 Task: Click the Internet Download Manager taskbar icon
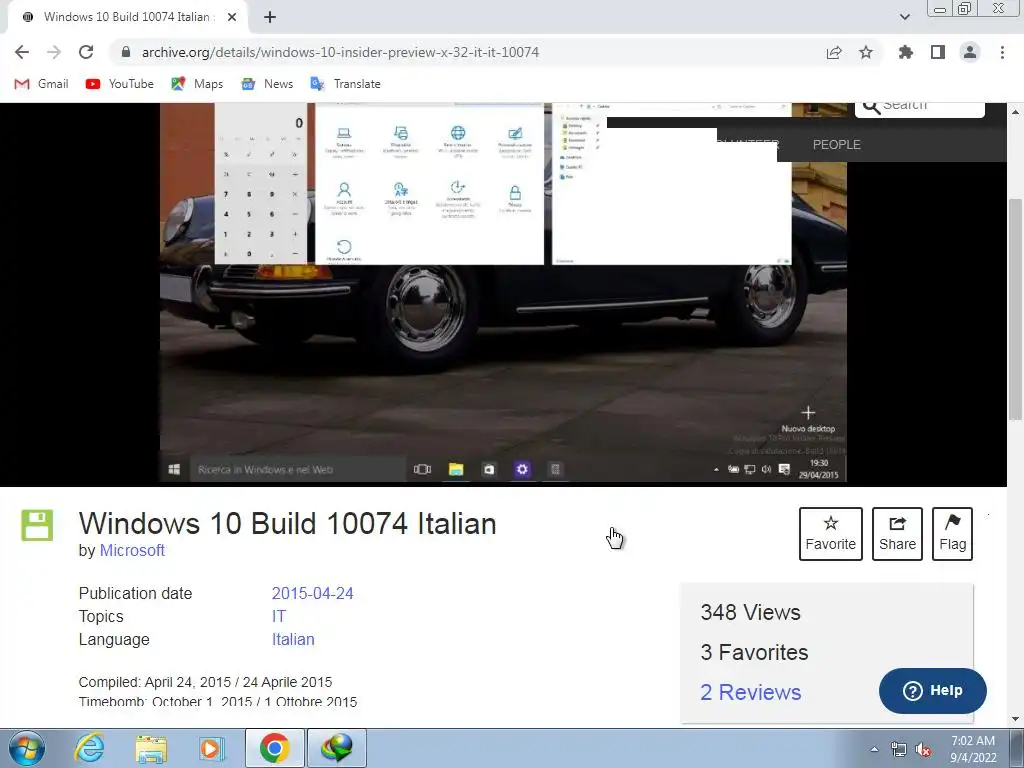click(x=336, y=748)
